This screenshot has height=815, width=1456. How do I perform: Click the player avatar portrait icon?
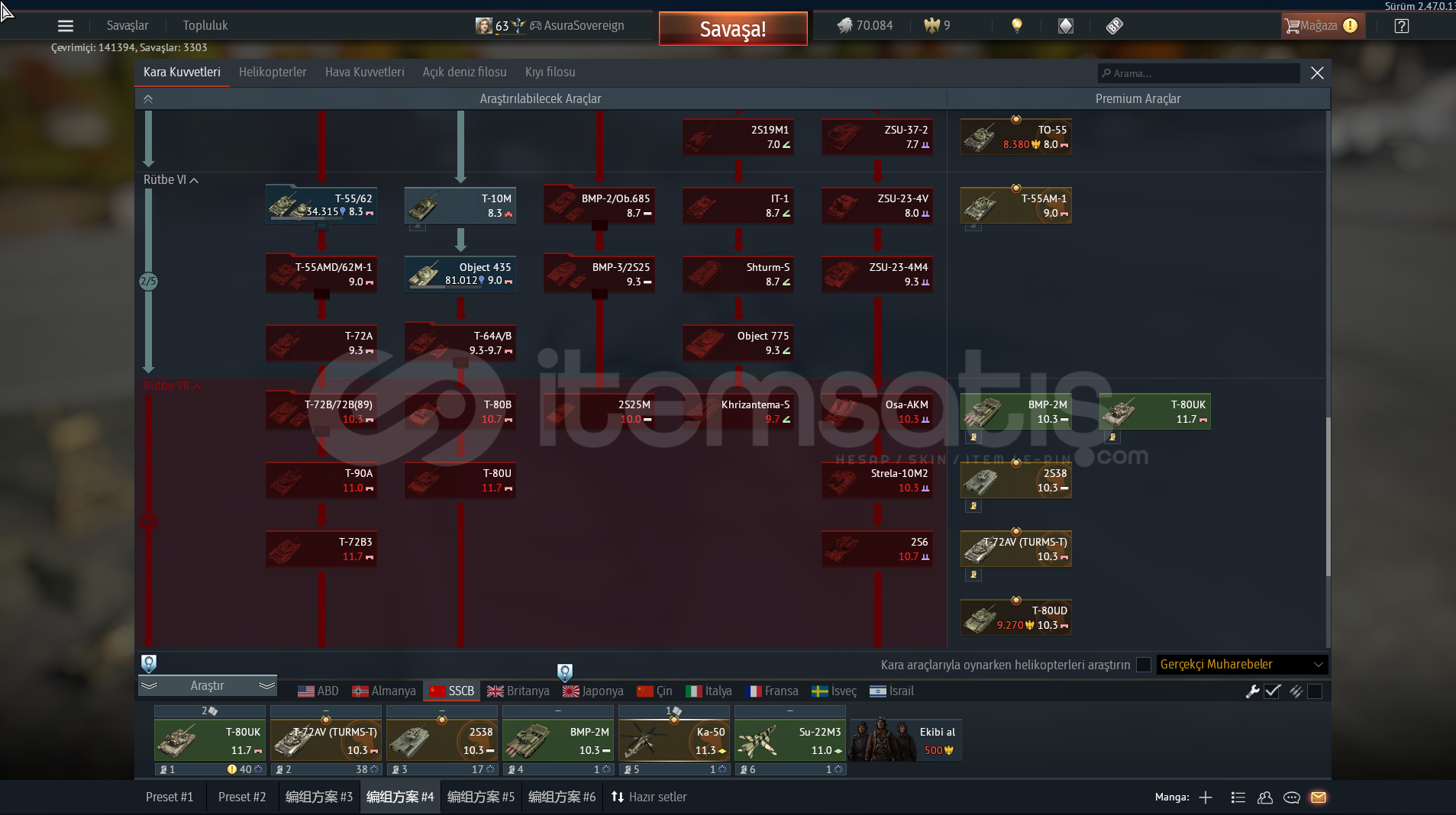tap(483, 26)
